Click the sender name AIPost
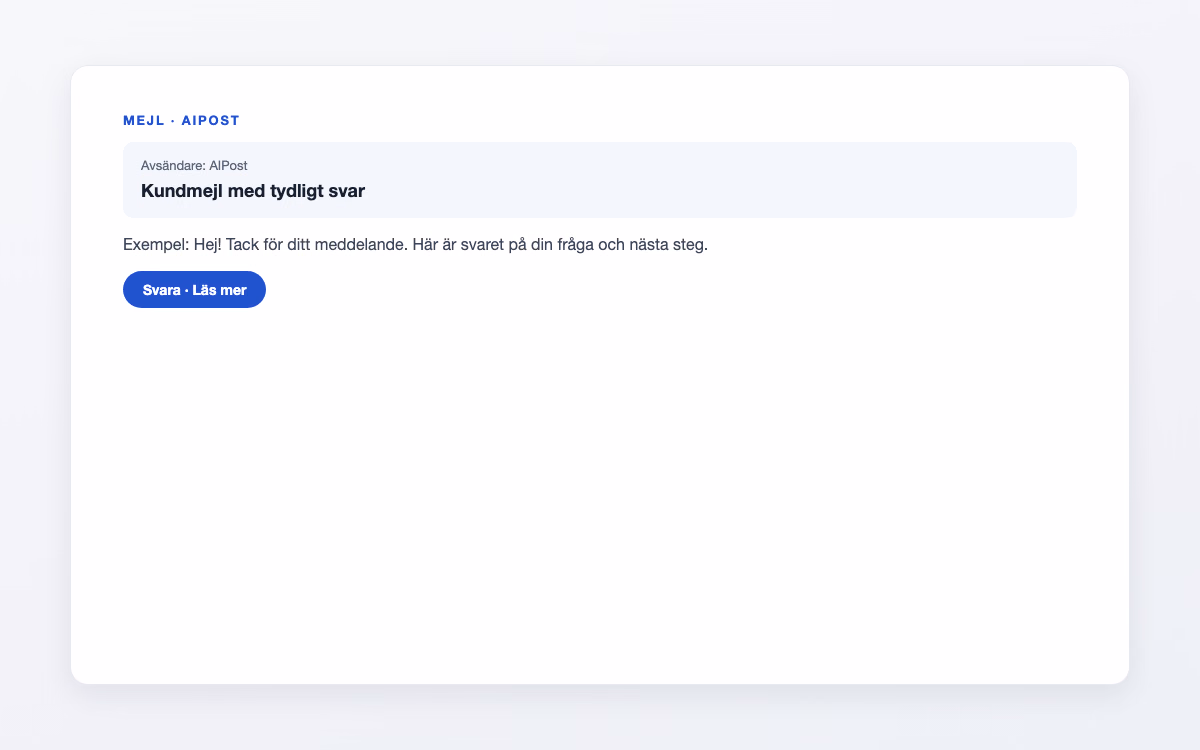 [x=228, y=165]
